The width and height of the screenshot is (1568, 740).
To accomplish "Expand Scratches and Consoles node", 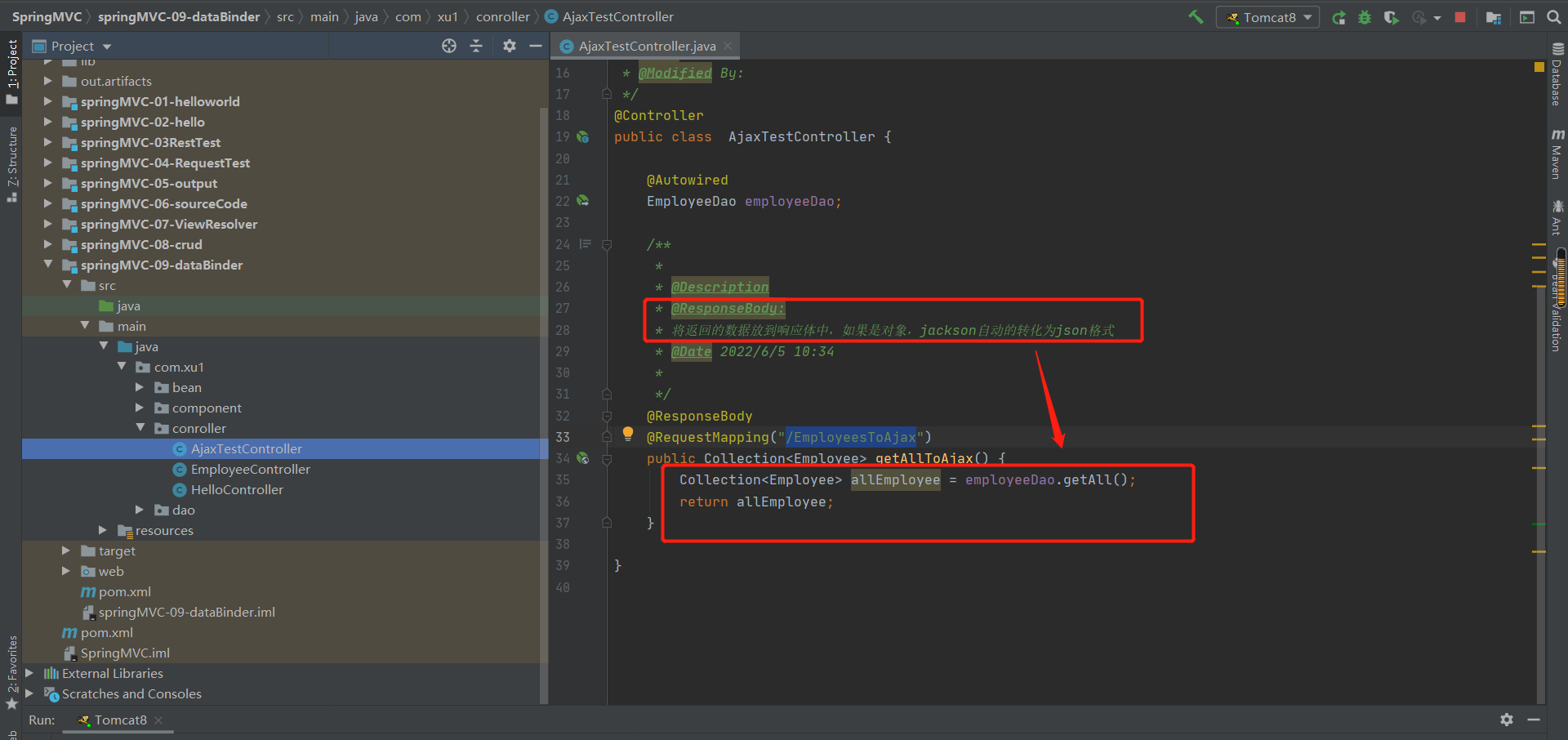I will coord(29,693).
